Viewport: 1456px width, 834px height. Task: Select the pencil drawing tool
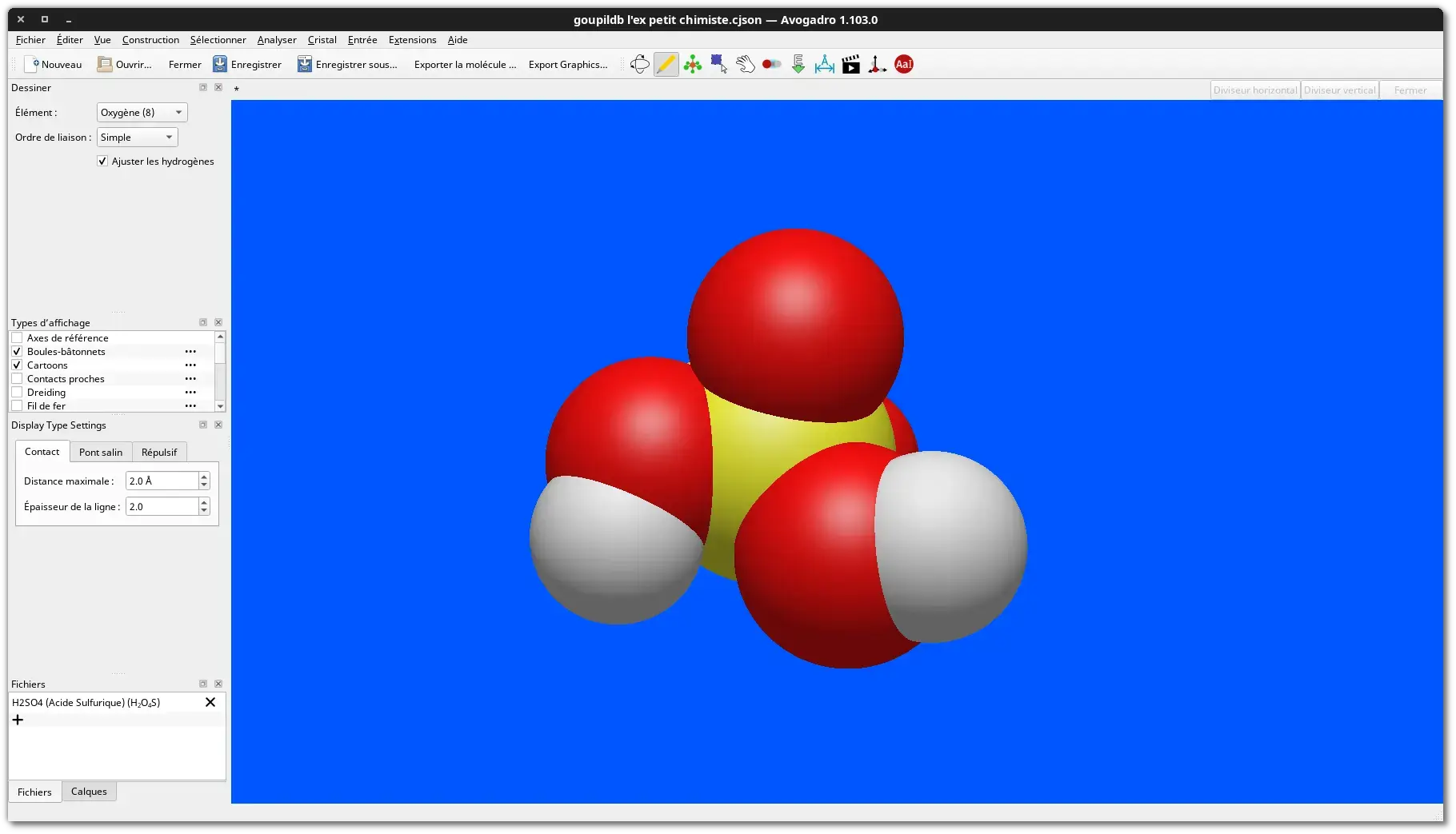tap(665, 65)
